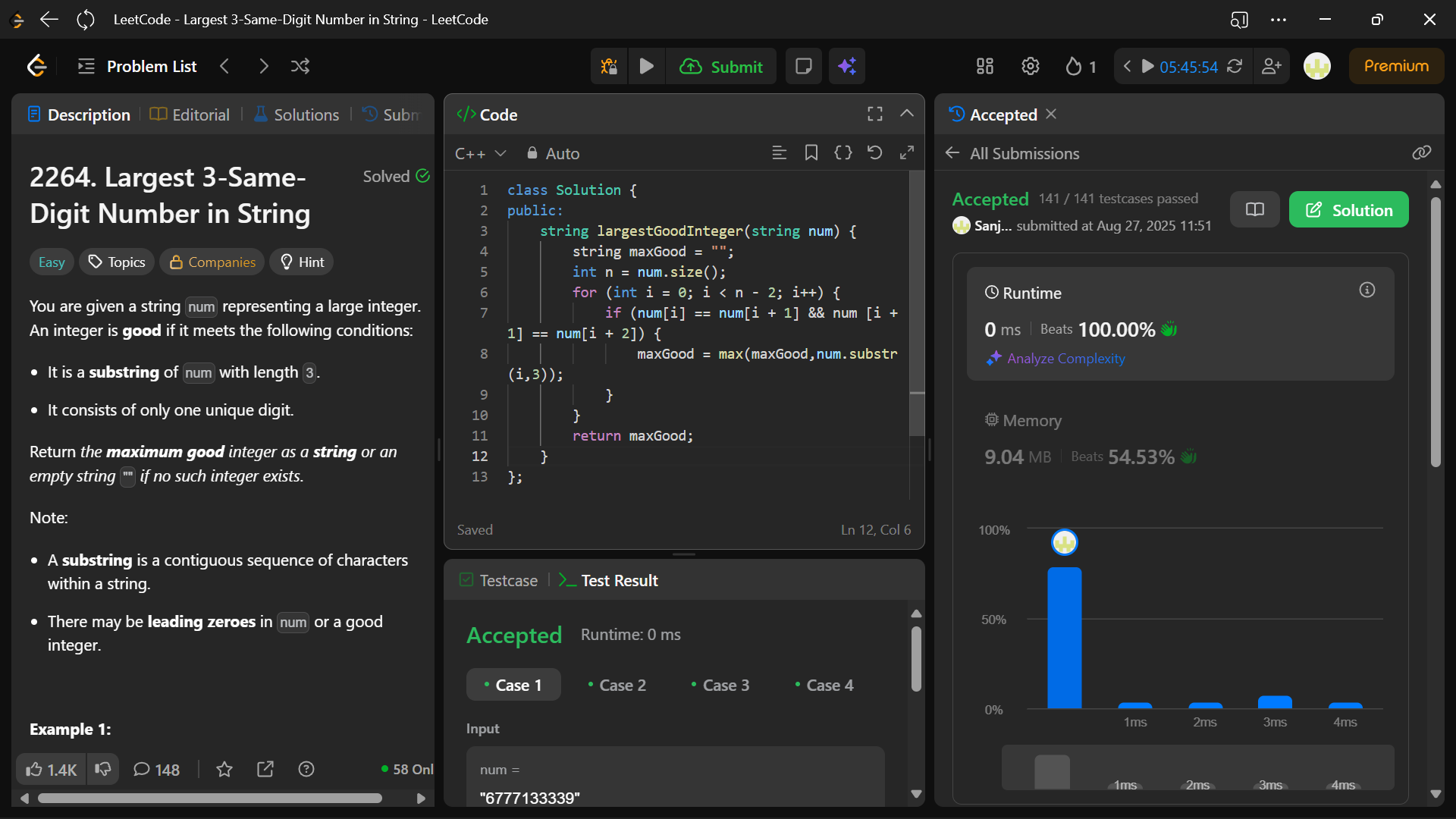The height and width of the screenshot is (819, 1456).
Task: Switch to the Editorial tab
Action: click(191, 115)
